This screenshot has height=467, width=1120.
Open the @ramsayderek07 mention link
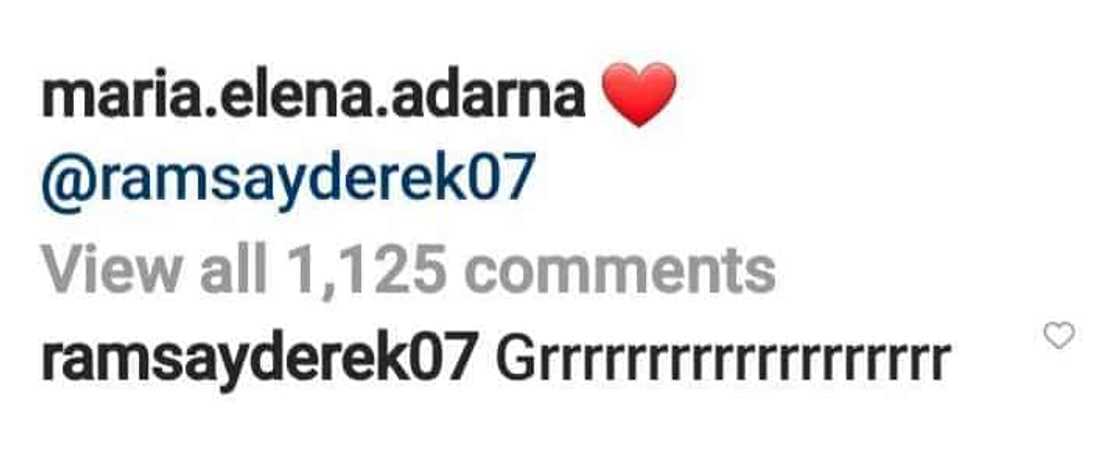289,180
